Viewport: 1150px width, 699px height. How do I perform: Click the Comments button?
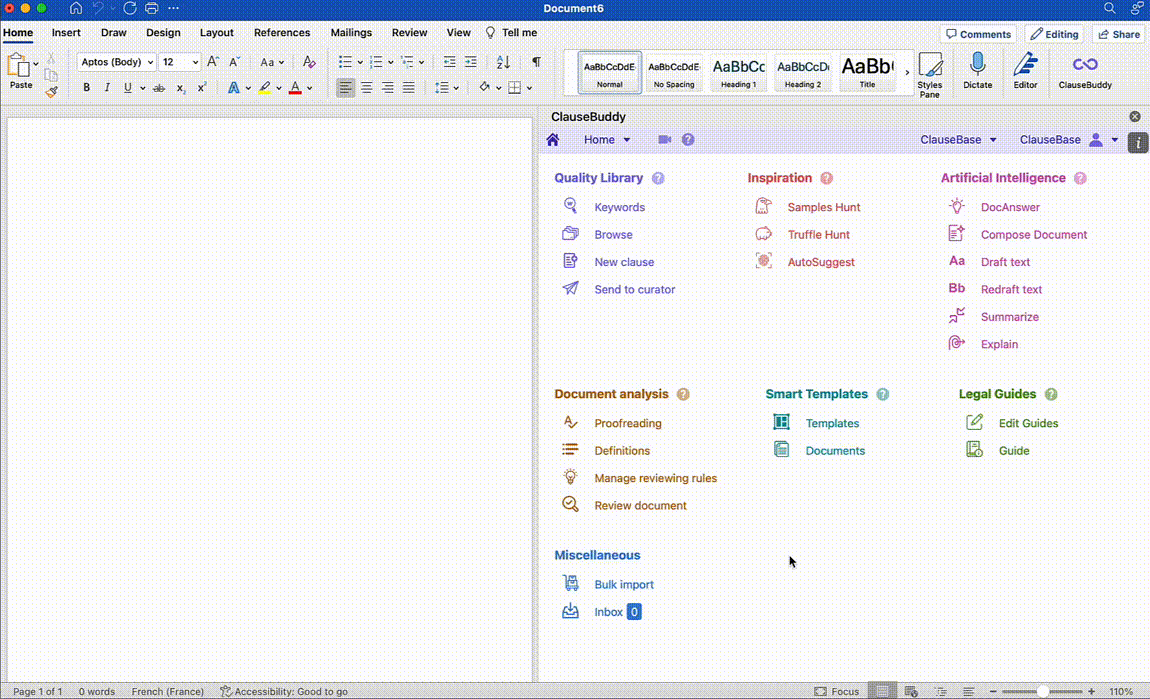pyautogui.click(x=978, y=34)
